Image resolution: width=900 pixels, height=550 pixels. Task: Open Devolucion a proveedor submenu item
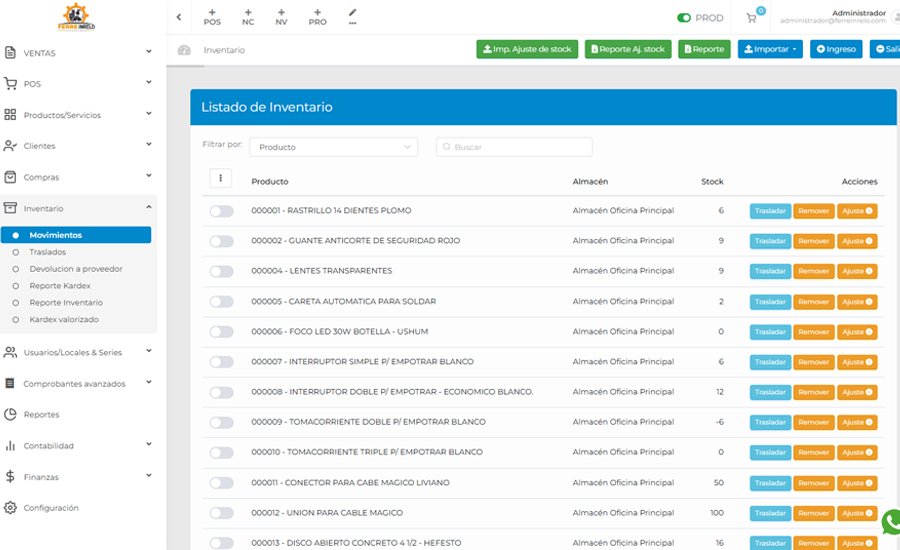click(x=76, y=269)
